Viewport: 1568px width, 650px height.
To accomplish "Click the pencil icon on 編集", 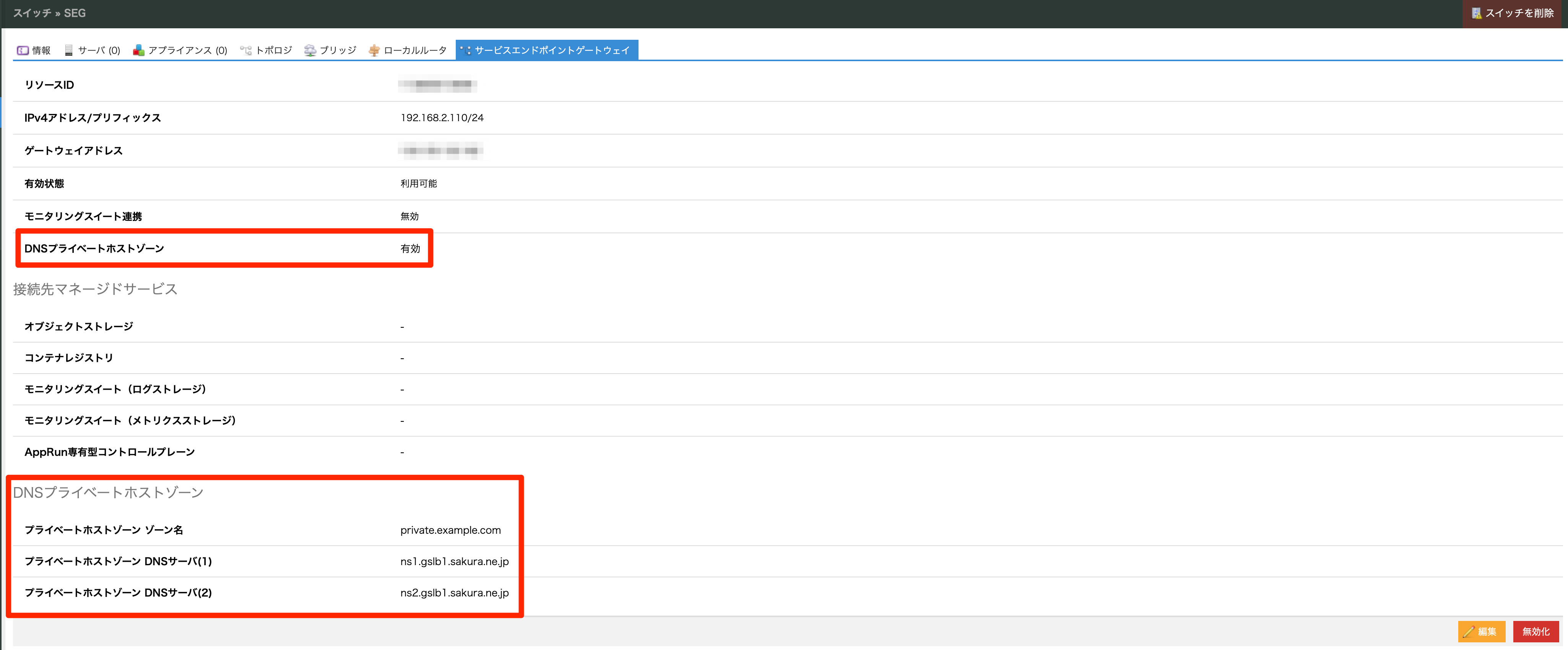I will click(1468, 632).
